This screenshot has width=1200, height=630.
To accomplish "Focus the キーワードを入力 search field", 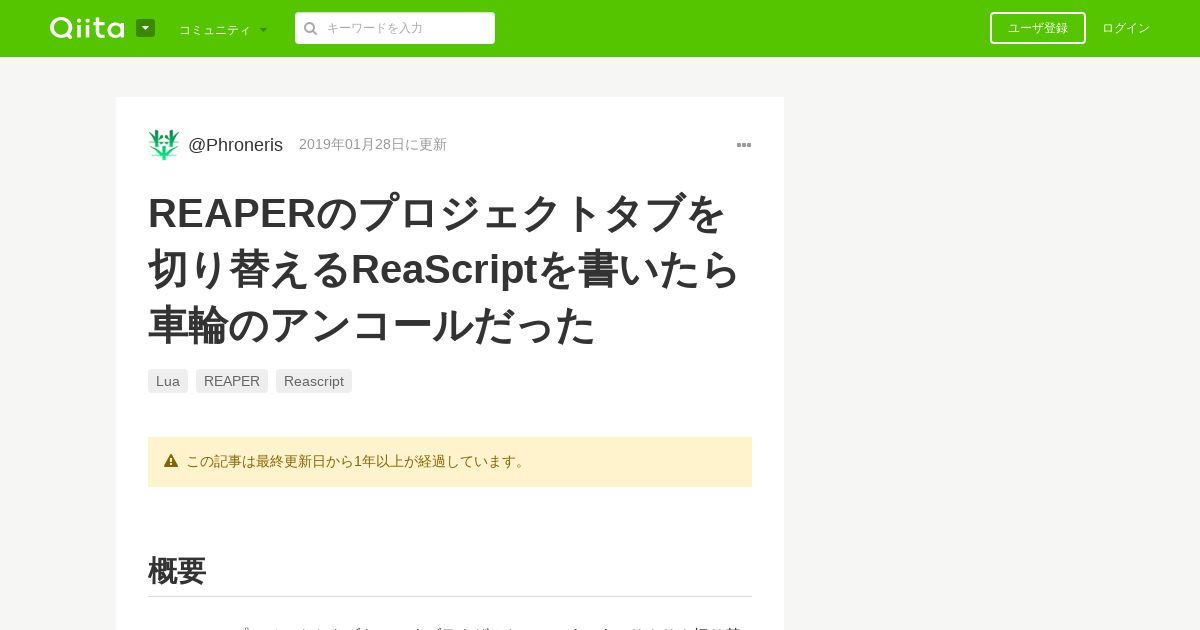I will tap(395, 28).
